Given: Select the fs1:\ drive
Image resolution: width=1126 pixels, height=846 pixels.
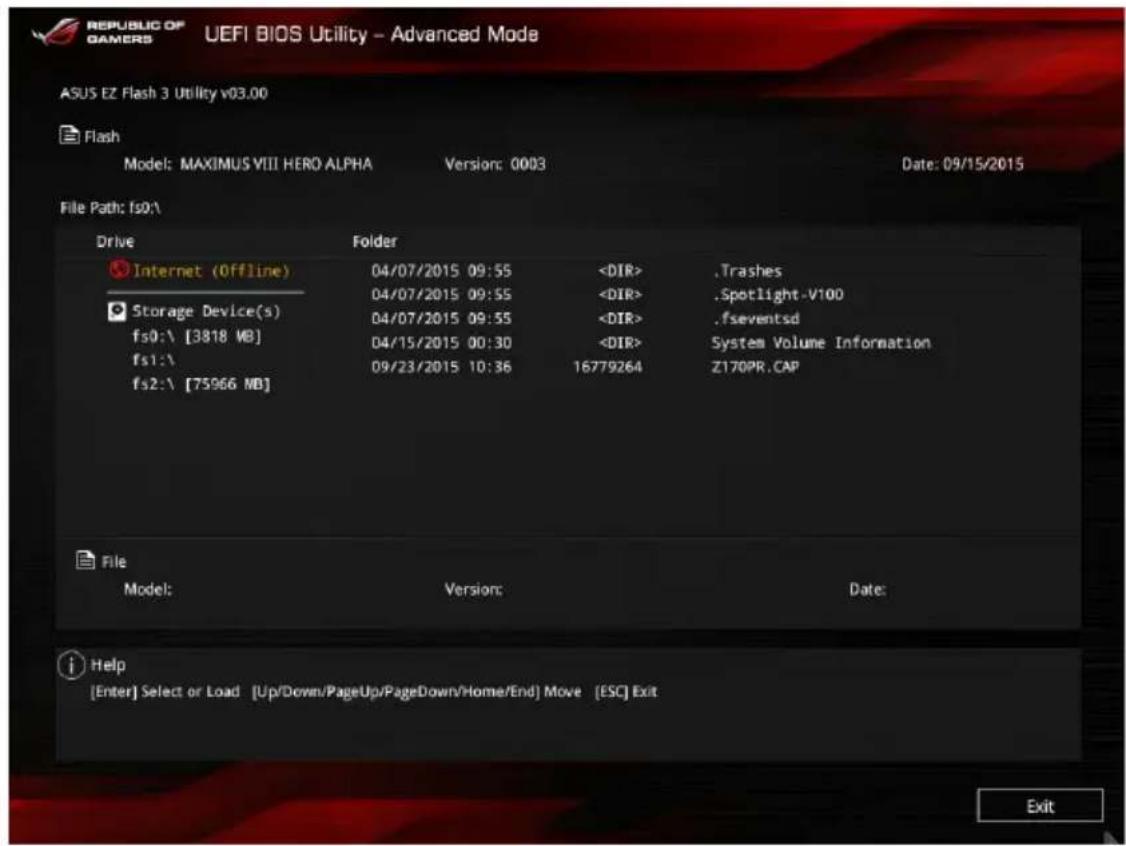Looking at the screenshot, I should 153,360.
